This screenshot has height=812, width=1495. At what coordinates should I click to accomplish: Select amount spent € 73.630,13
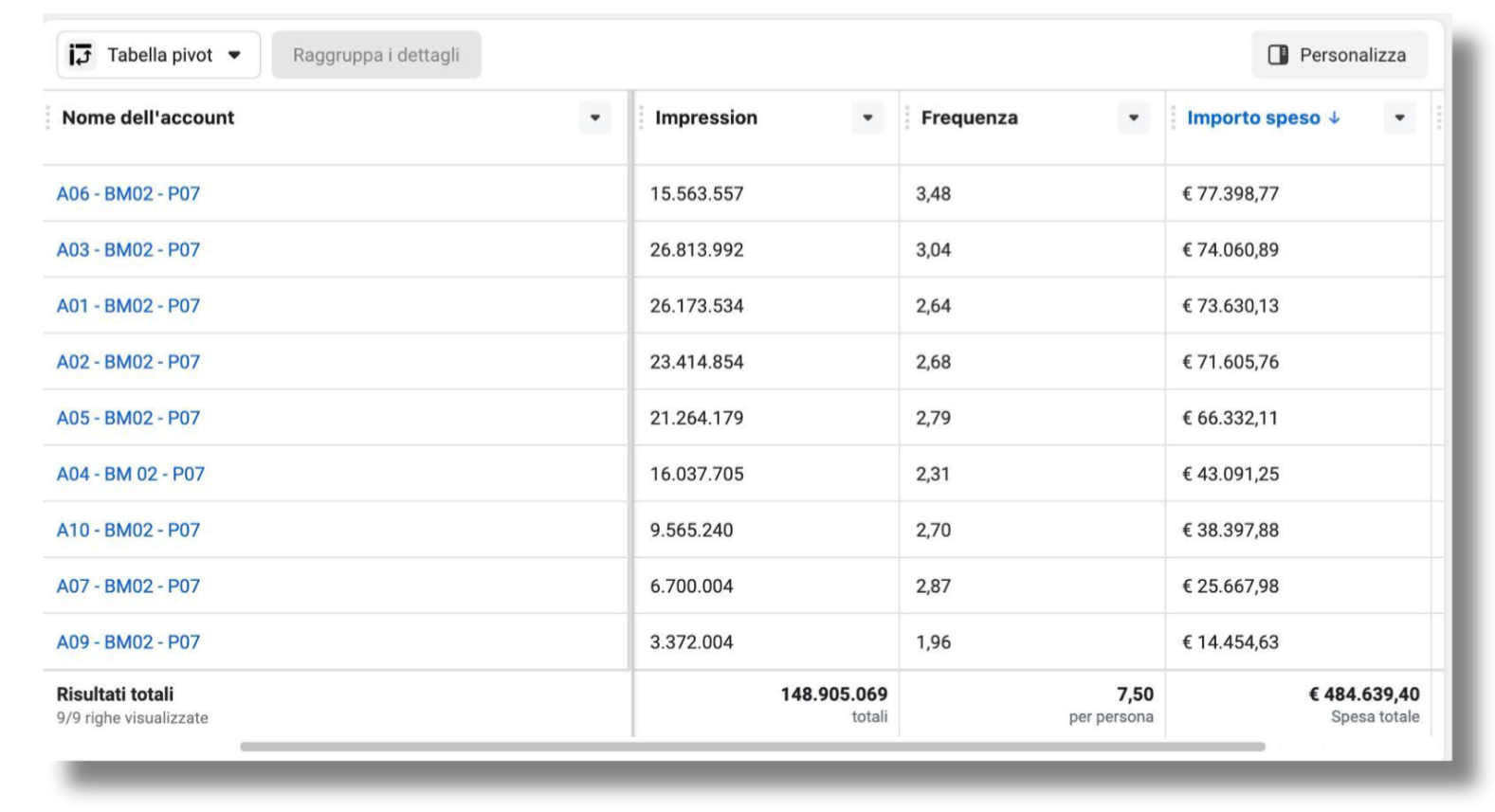pos(1230,305)
